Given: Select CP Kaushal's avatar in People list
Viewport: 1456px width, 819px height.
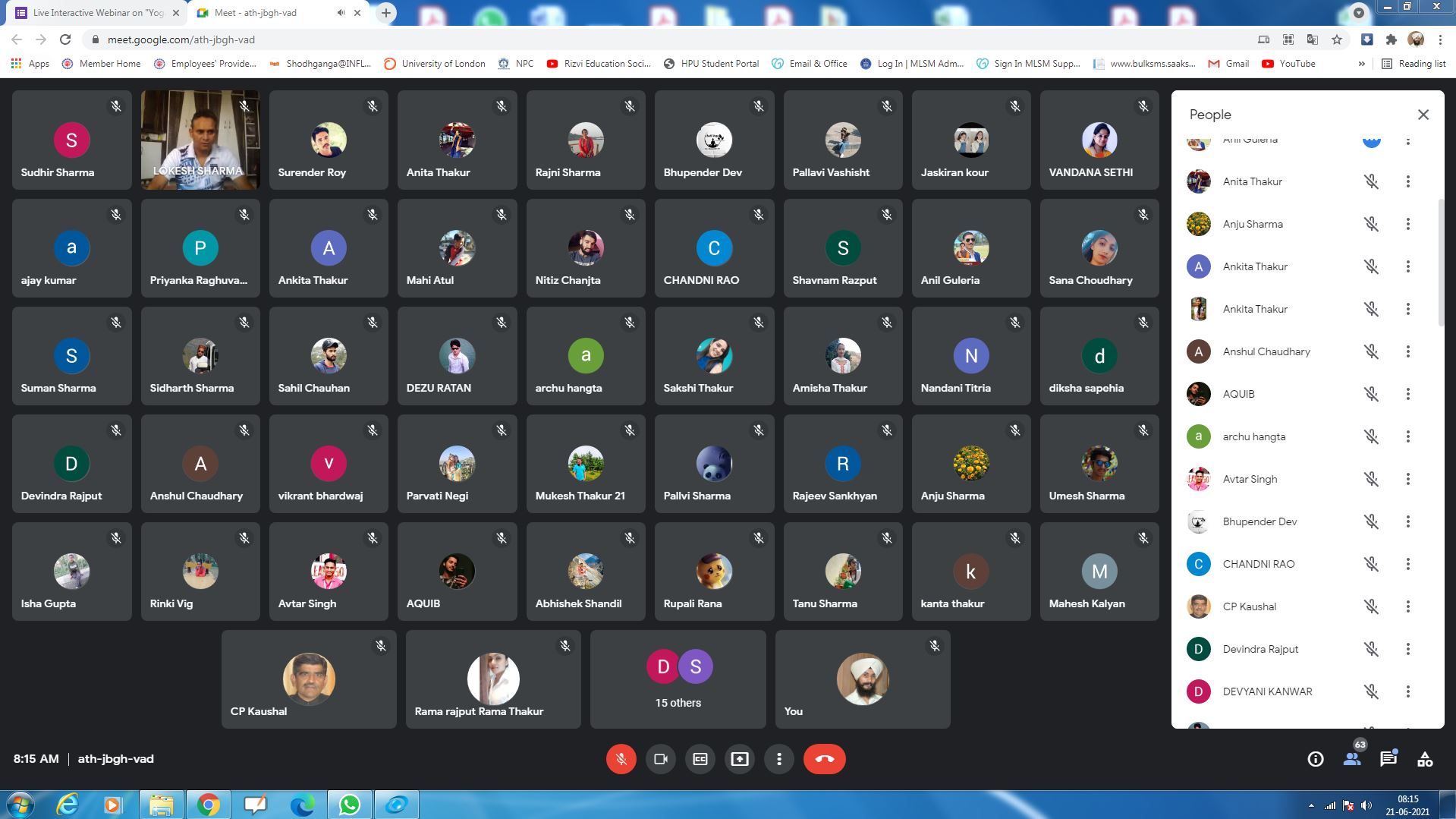Looking at the screenshot, I should click(x=1198, y=606).
